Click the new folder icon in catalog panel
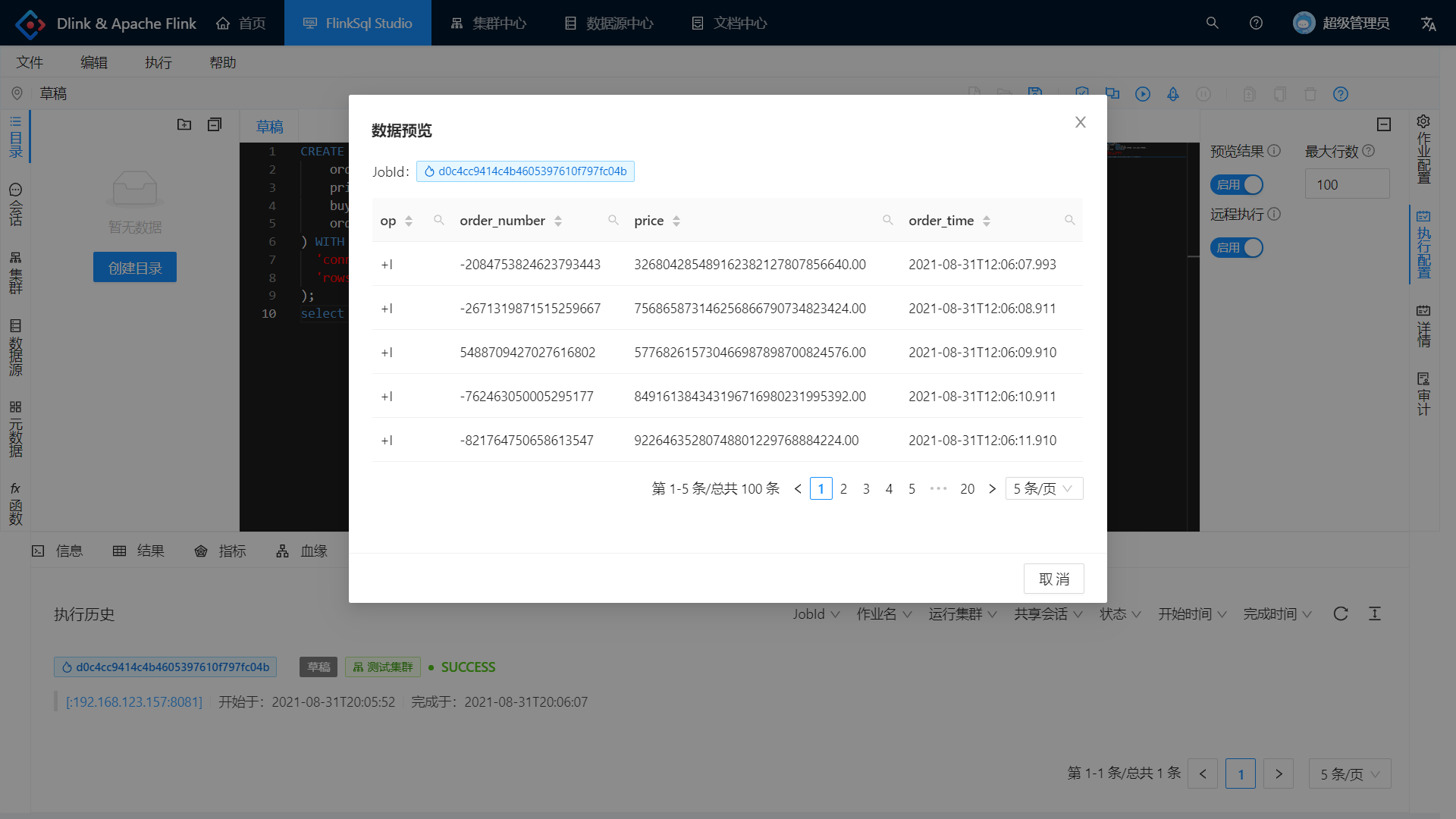1456x819 pixels. click(x=184, y=124)
